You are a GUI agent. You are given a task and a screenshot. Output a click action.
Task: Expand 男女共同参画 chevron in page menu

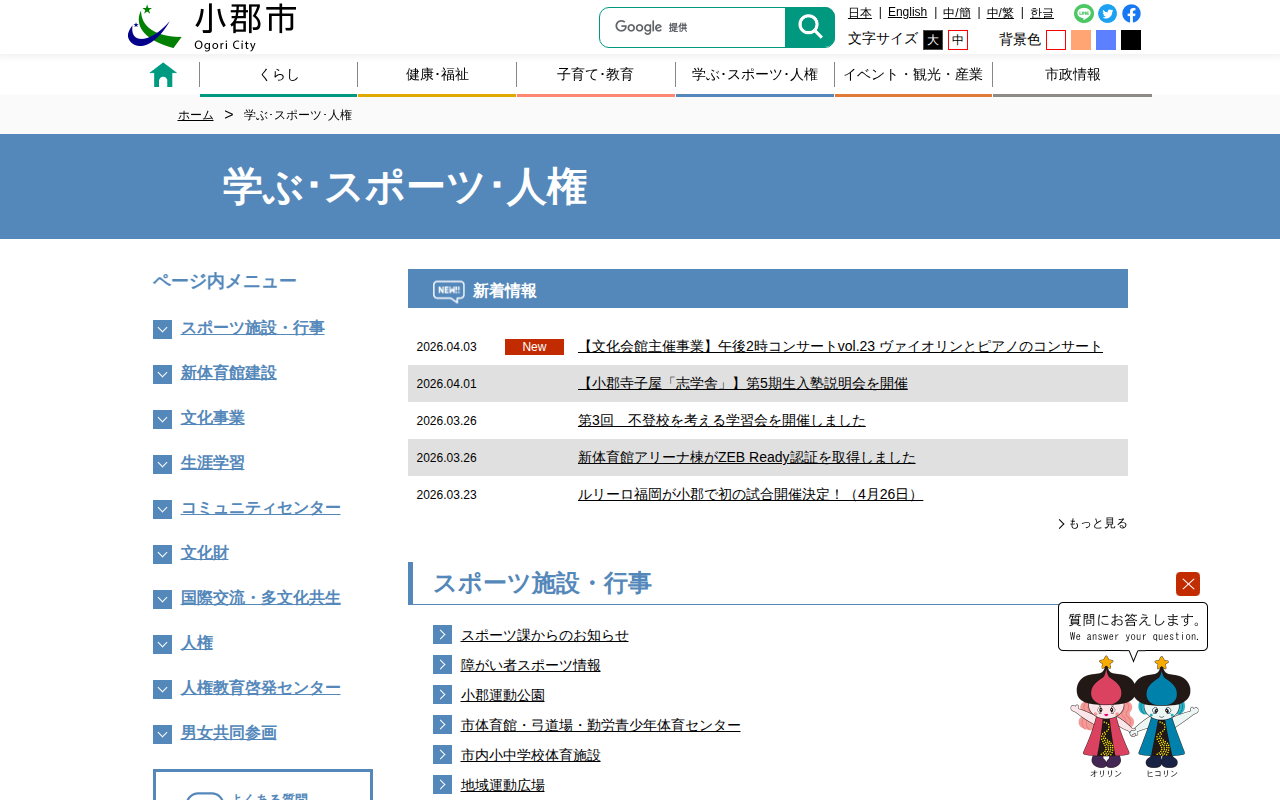click(163, 734)
